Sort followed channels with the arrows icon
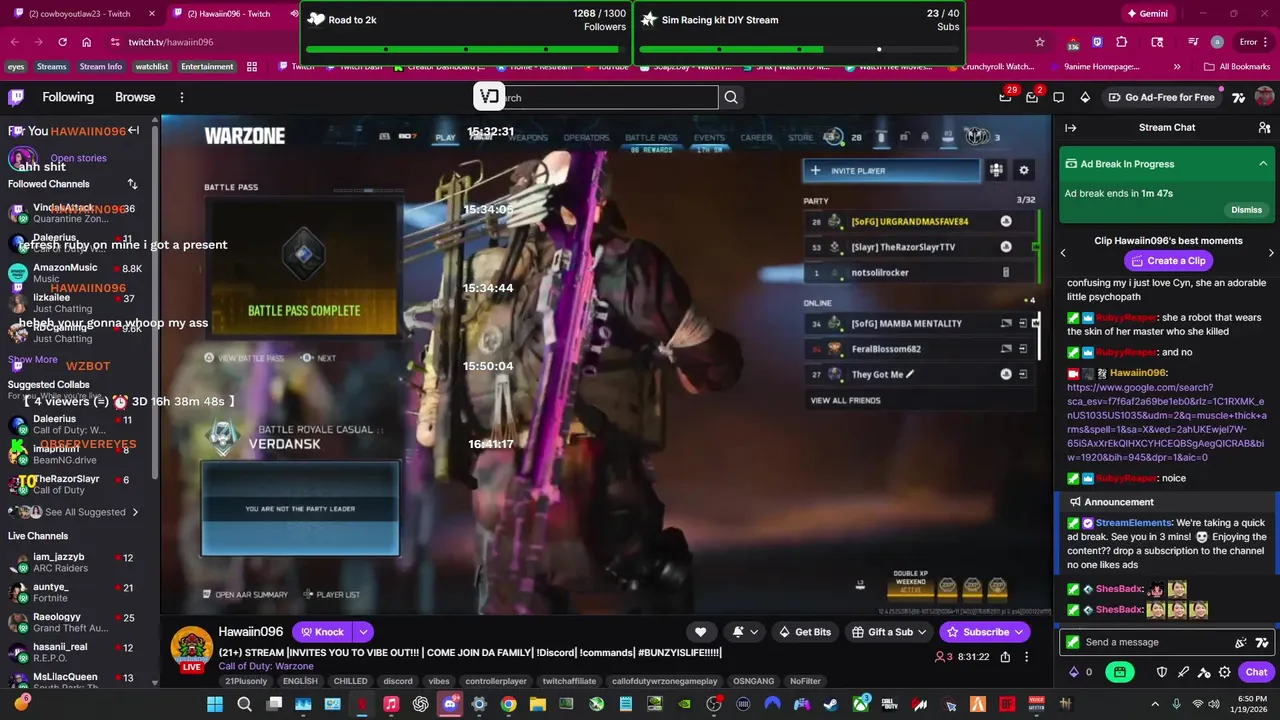 [x=132, y=184]
